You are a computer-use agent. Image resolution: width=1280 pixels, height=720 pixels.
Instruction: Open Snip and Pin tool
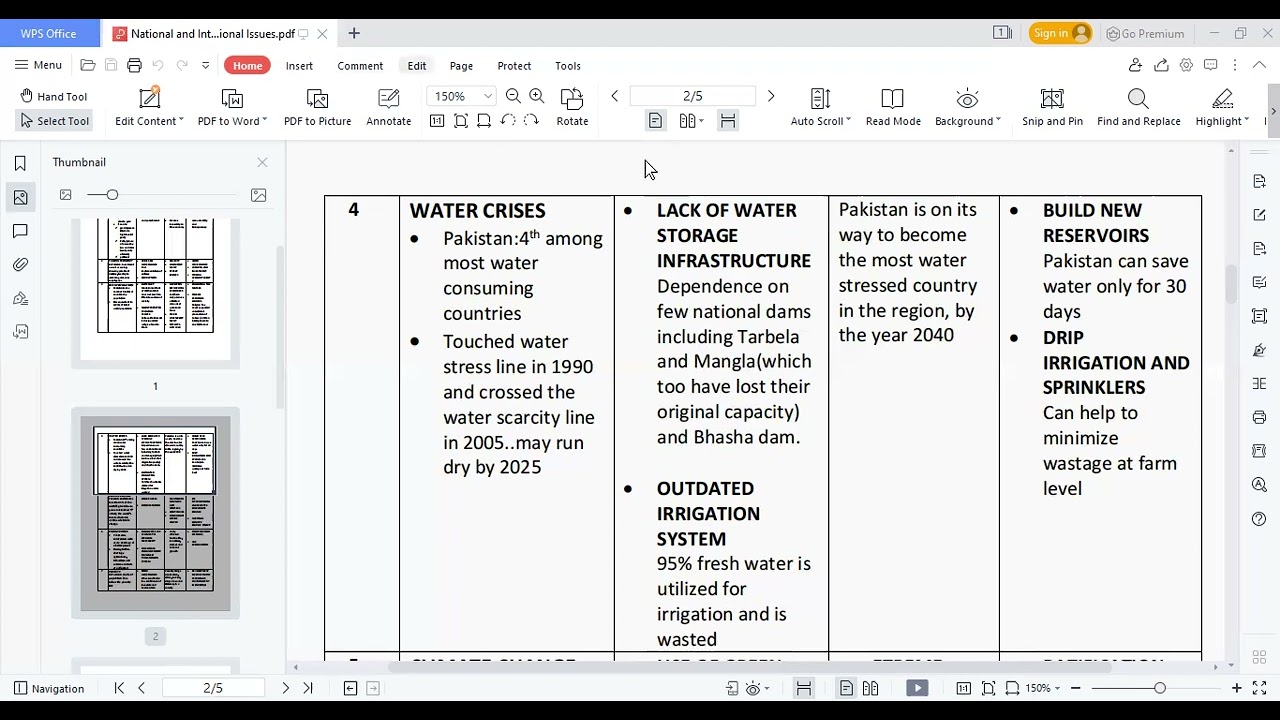1052,107
